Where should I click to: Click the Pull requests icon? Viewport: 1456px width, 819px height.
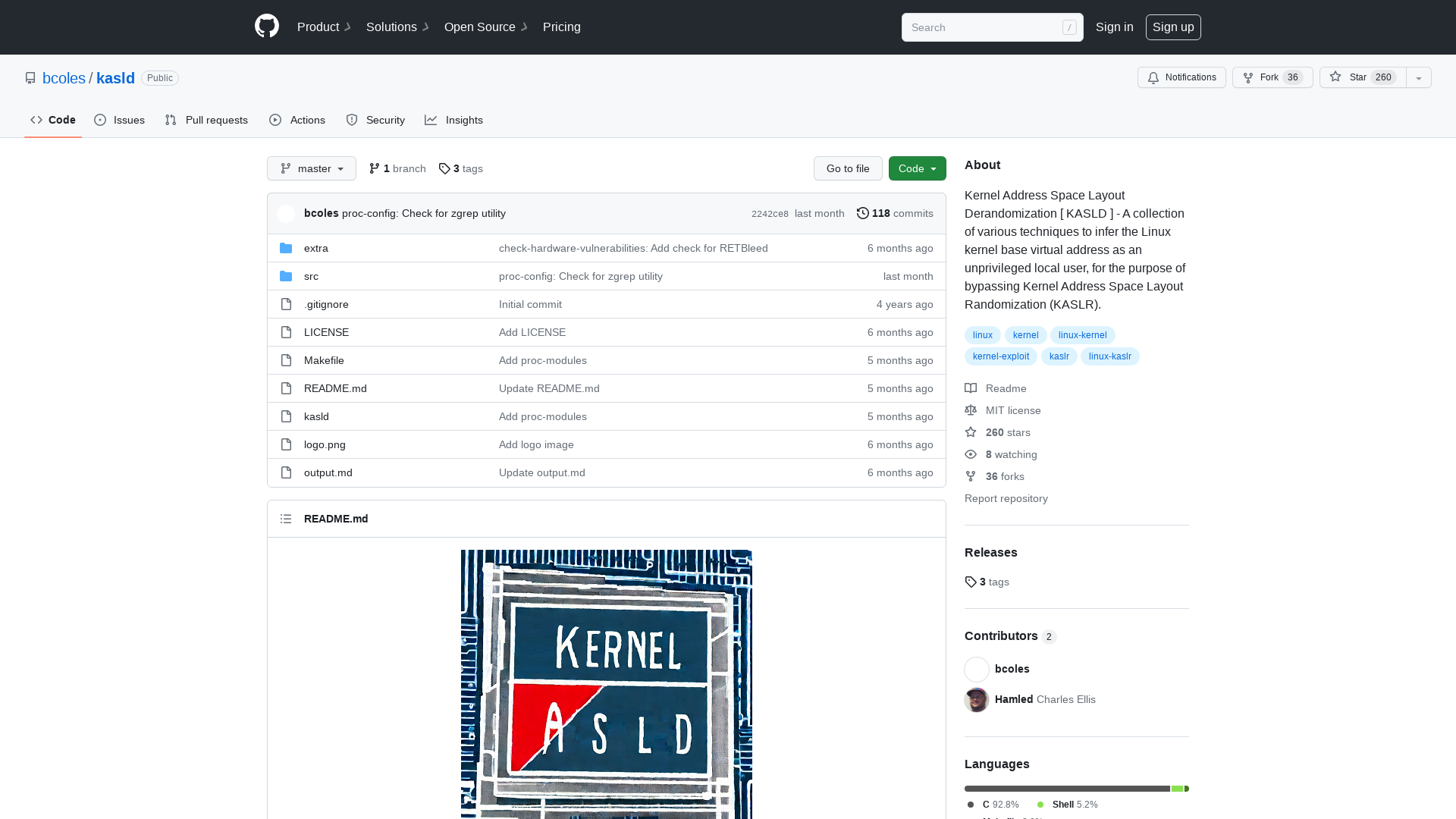tap(171, 120)
